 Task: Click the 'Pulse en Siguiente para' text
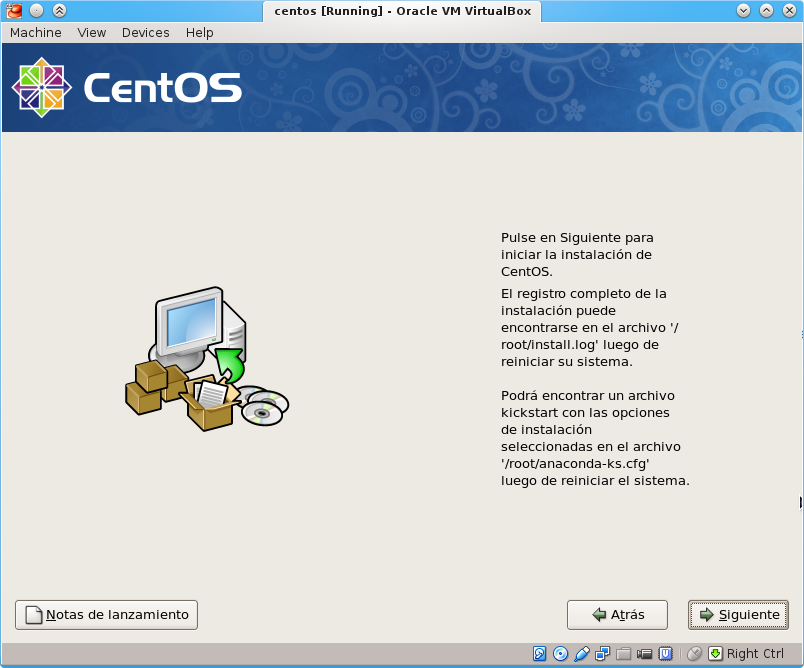[x=577, y=238]
